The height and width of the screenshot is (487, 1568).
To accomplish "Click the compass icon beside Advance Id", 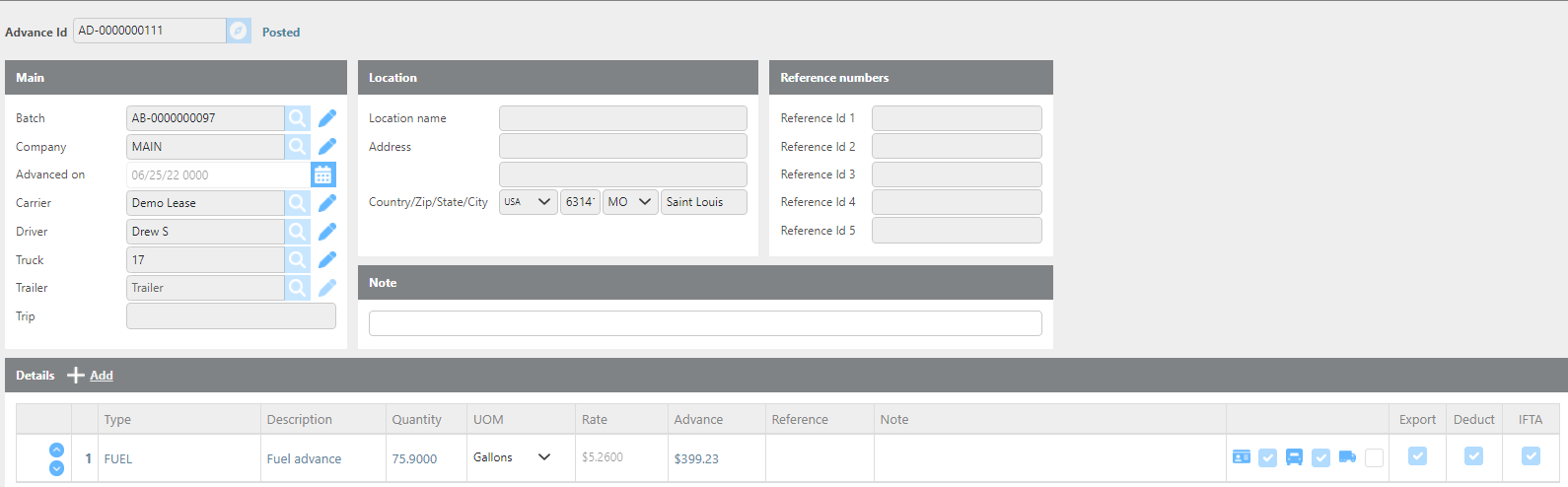I will 239,32.
